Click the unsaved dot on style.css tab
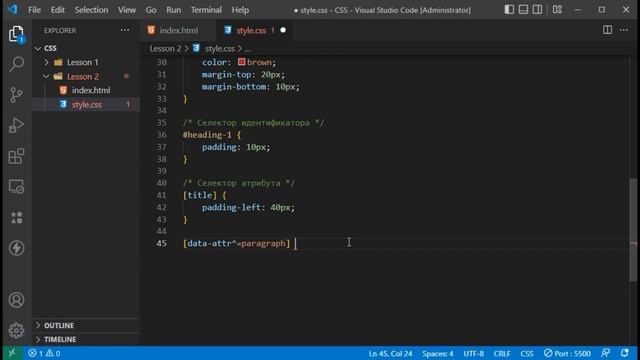The height and width of the screenshot is (360, 640). point(283,30)
